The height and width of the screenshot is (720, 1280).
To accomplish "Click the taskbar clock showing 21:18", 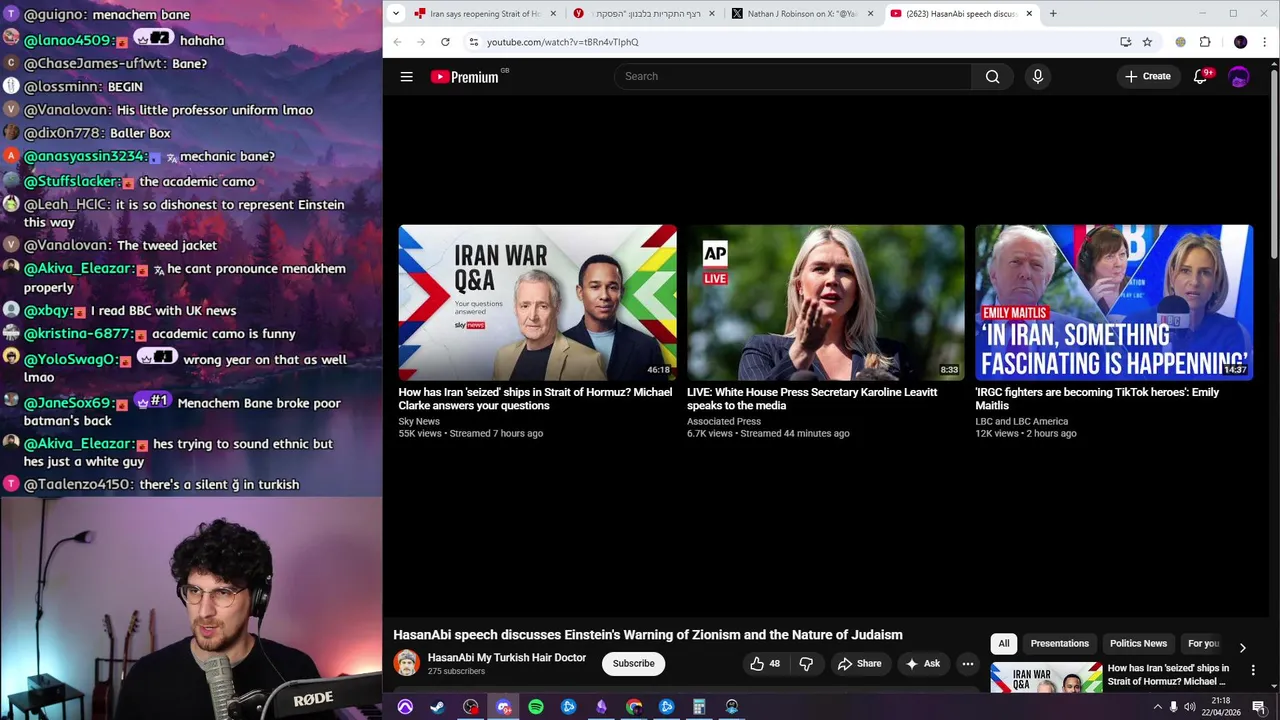I will coord(1221,707).
